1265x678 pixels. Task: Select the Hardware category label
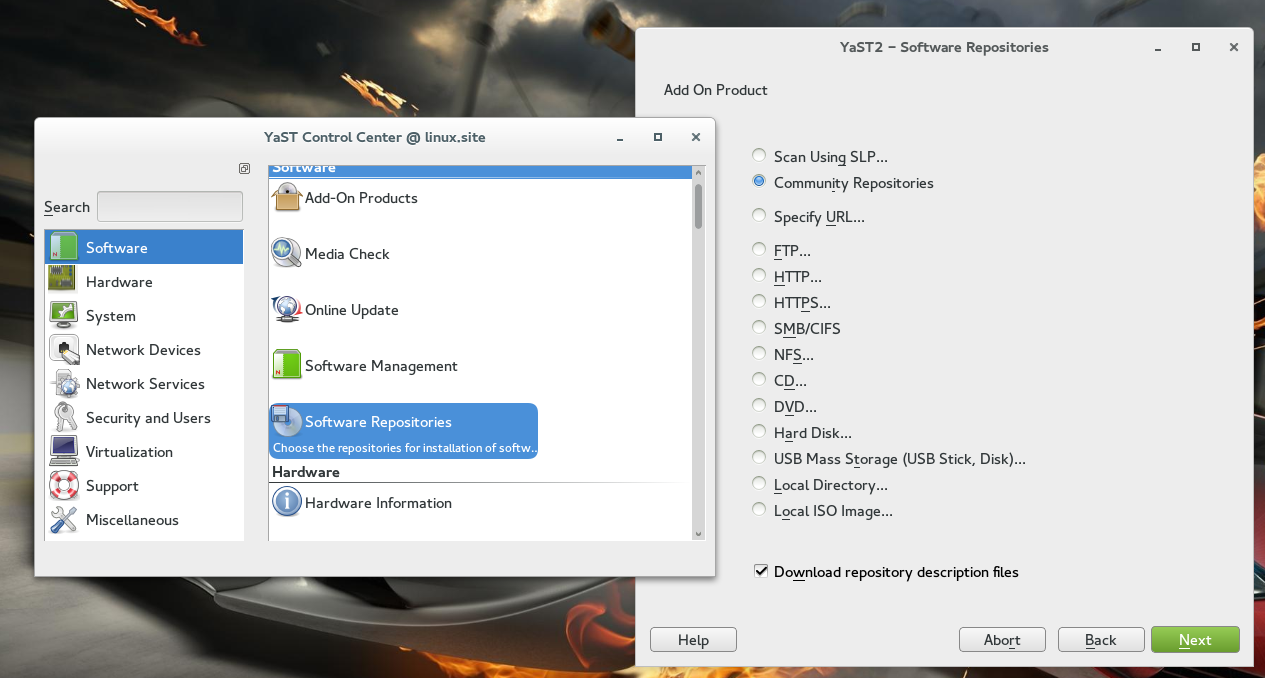[x=119, y=282]
